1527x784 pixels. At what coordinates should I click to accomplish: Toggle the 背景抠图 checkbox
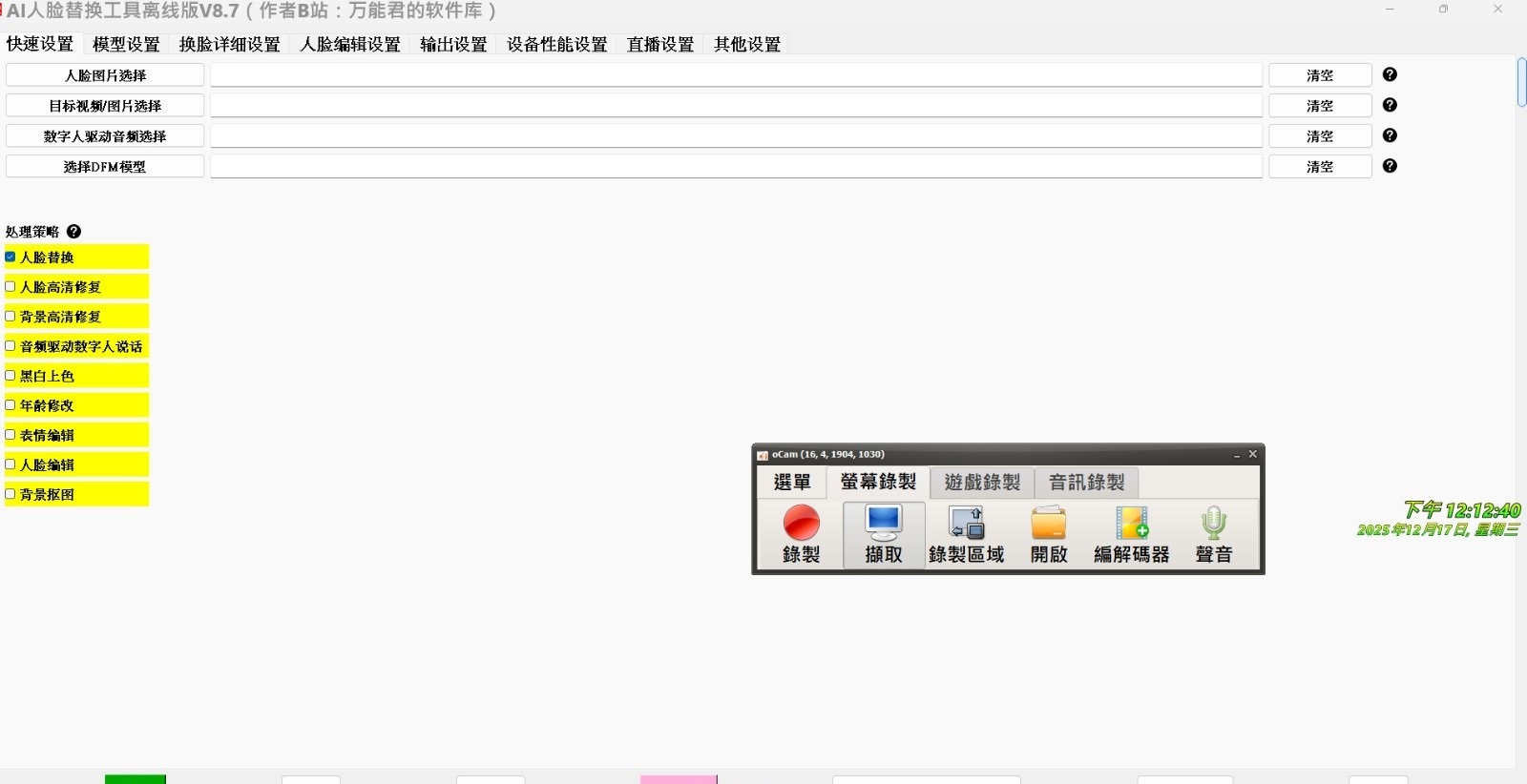pos(10,494)
